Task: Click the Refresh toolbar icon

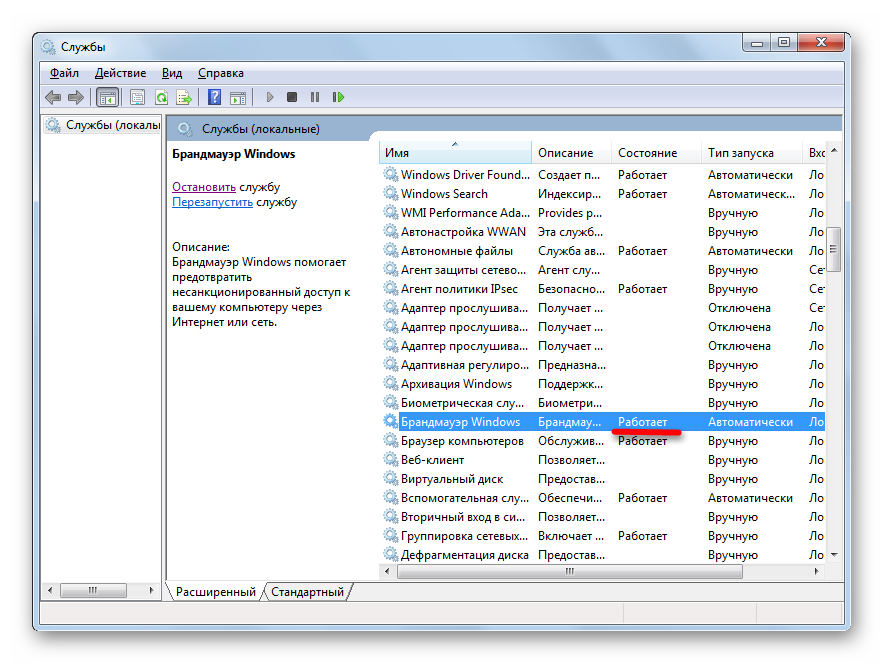Action: click(160, 97)
